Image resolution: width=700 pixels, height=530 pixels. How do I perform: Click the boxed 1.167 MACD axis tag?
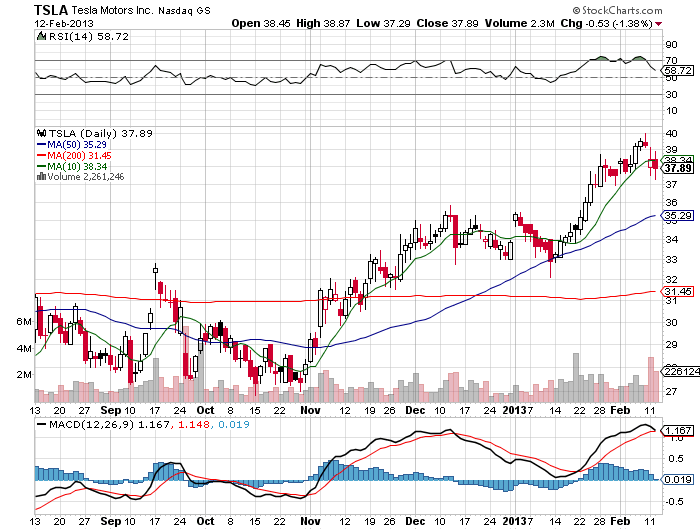point(678,430)
